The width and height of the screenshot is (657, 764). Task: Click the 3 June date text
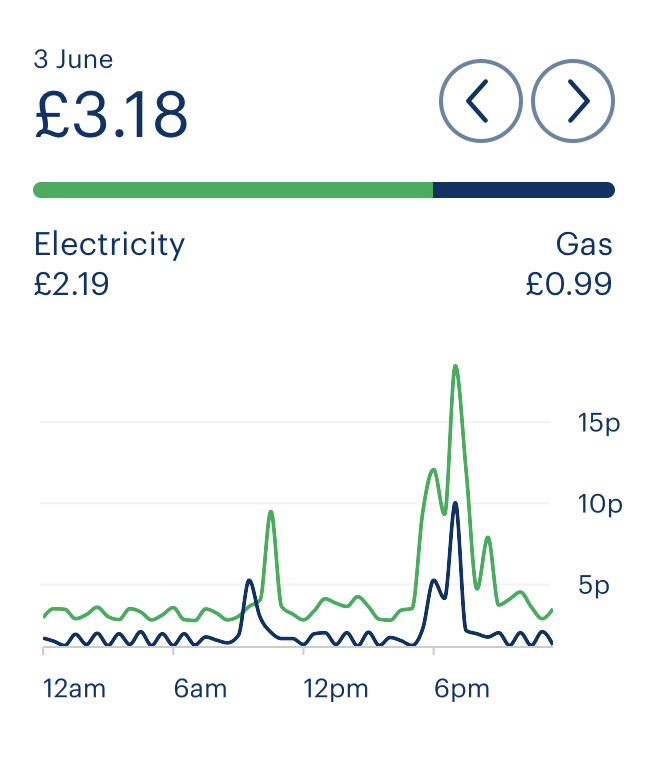[73, 59]
